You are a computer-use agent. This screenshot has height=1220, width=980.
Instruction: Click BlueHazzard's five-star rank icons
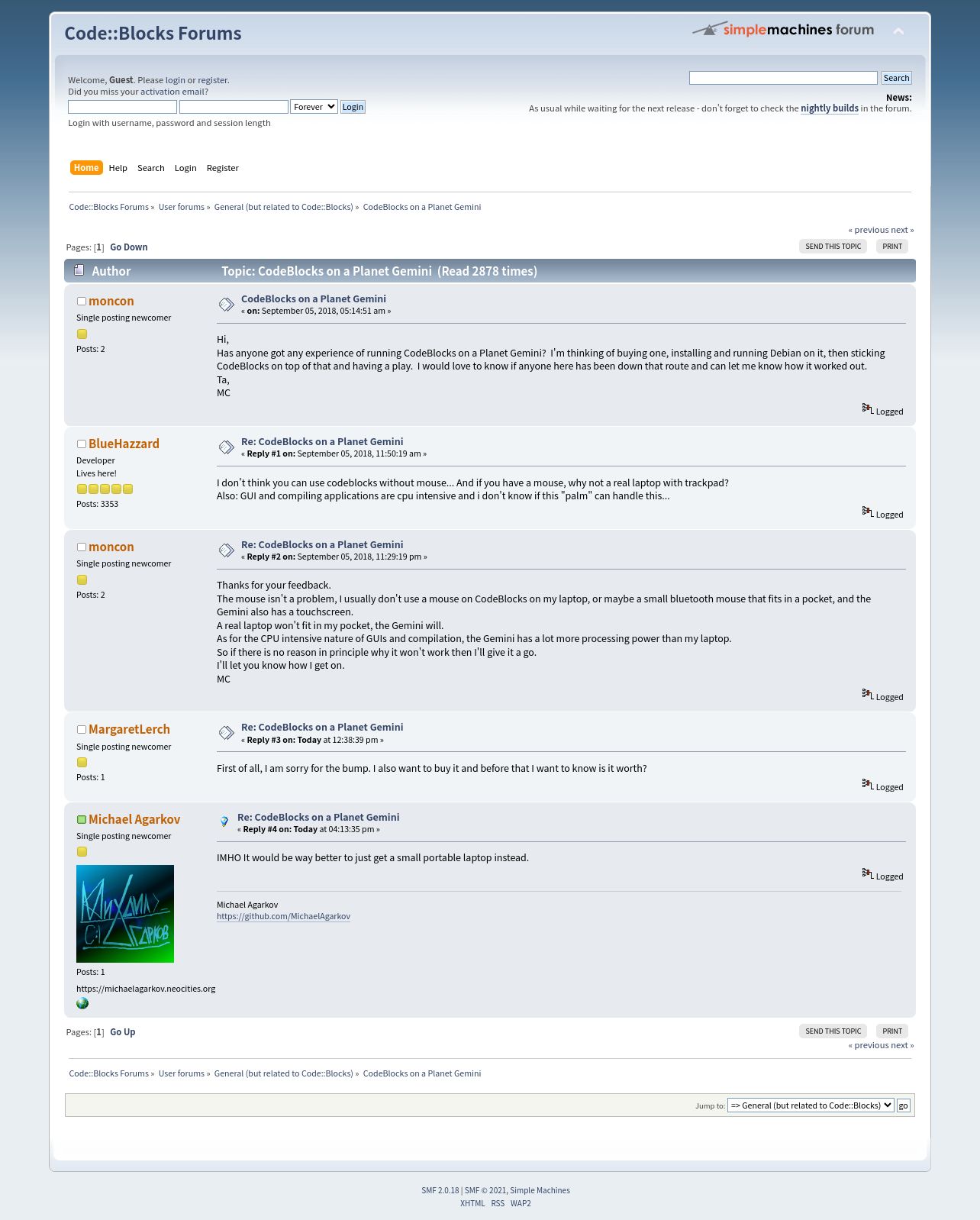(x=105, y=489)
